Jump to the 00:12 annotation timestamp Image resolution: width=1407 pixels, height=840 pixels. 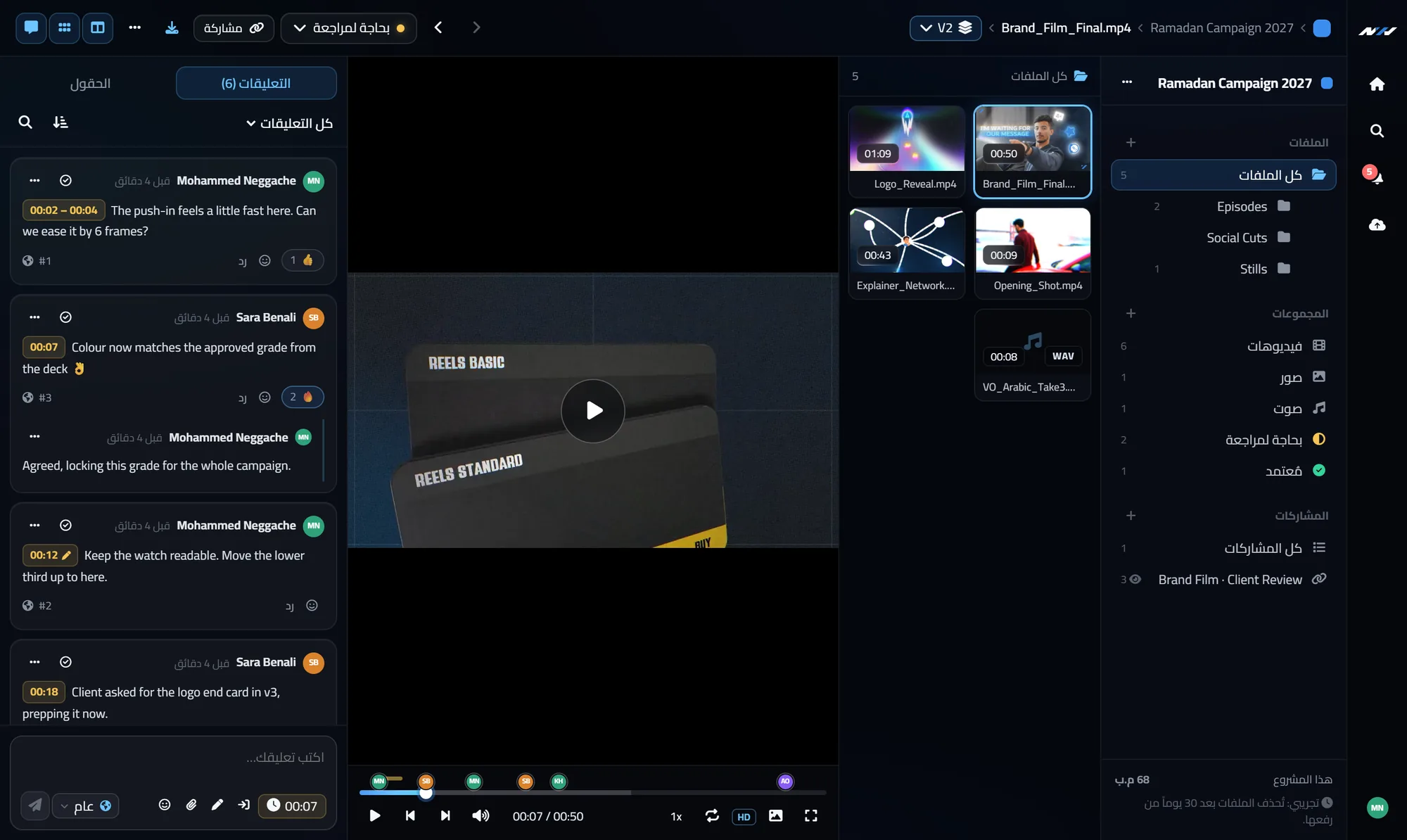coord(50,555)
